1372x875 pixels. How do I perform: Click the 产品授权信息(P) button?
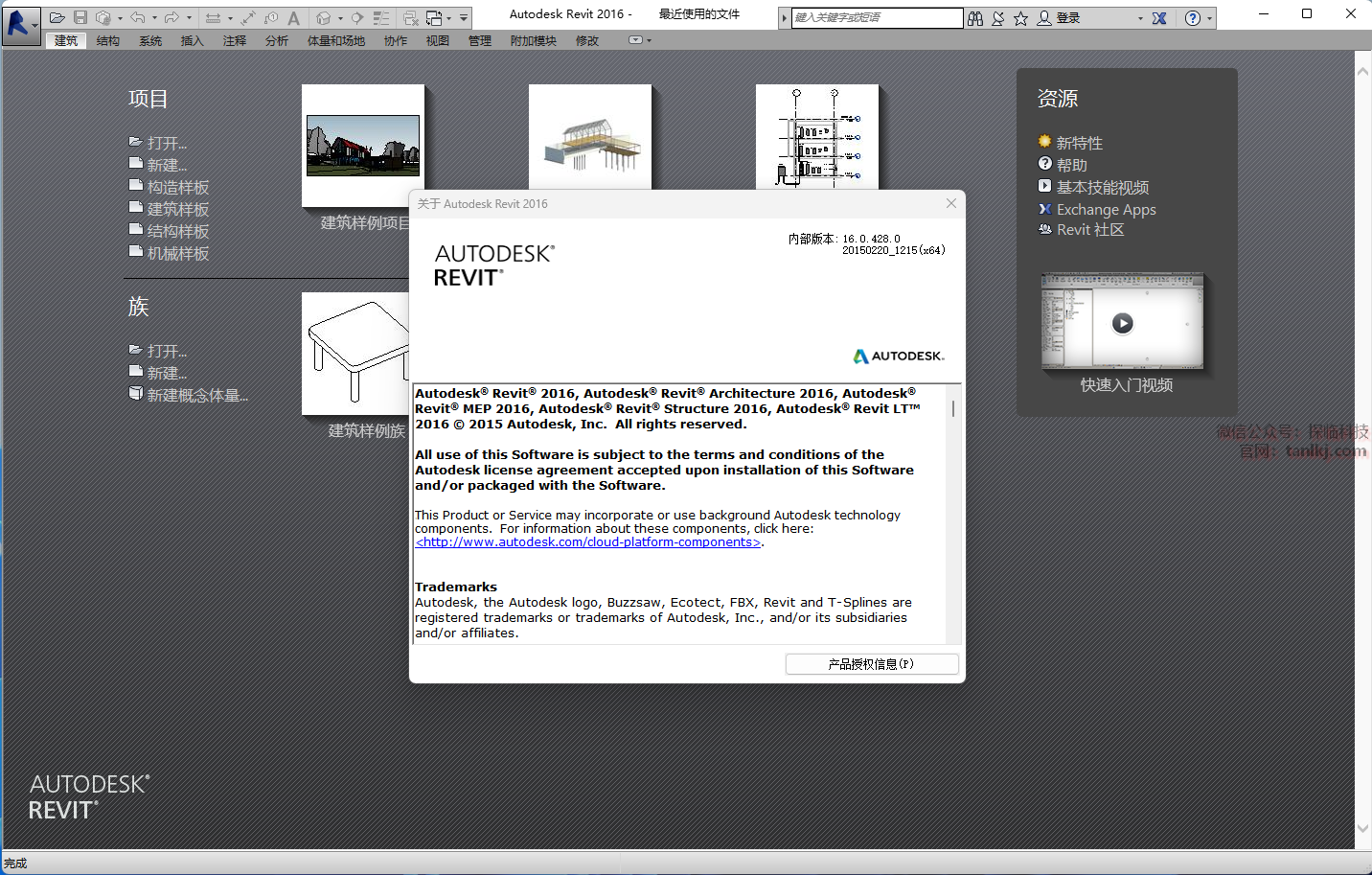point(871,664)
